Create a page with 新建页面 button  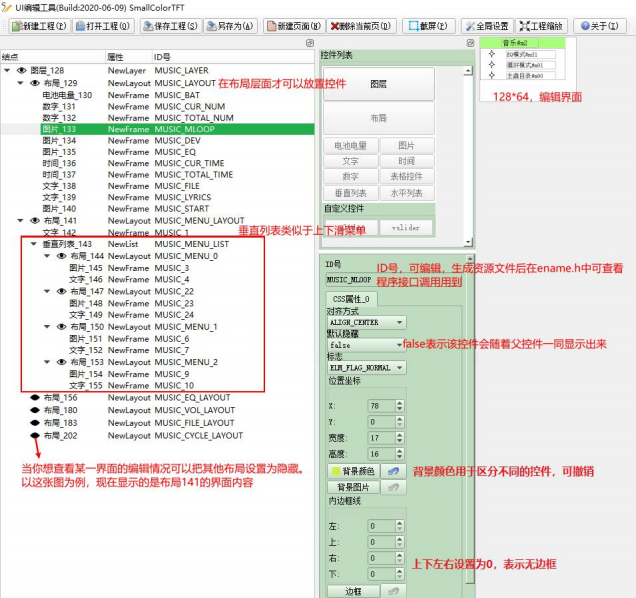coord(294,26)
